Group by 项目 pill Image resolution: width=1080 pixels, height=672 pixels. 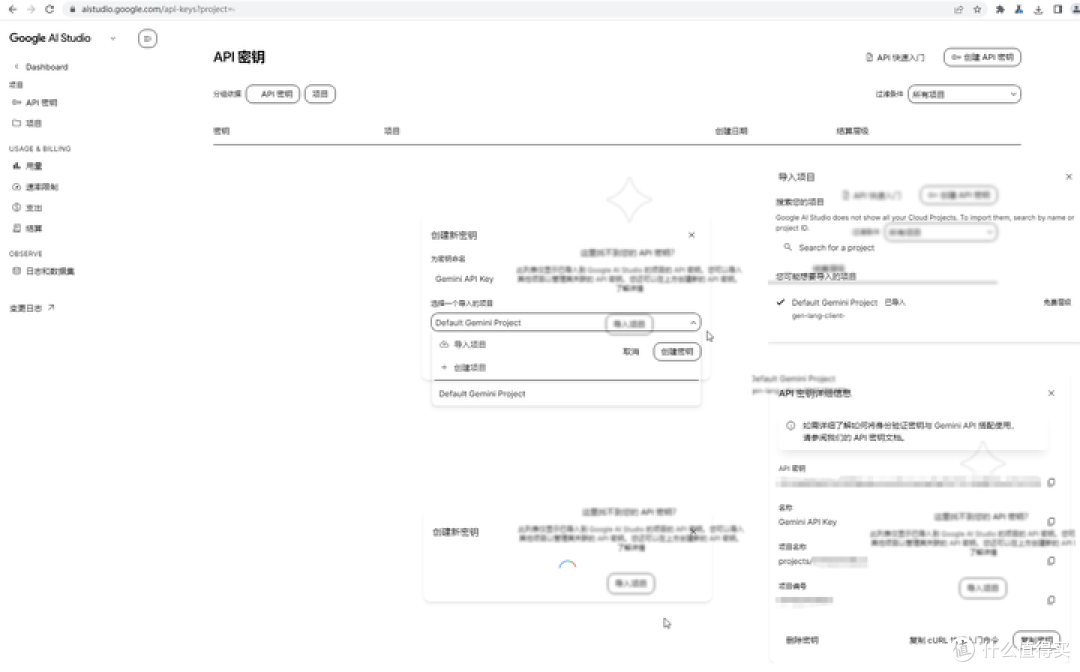320,94
